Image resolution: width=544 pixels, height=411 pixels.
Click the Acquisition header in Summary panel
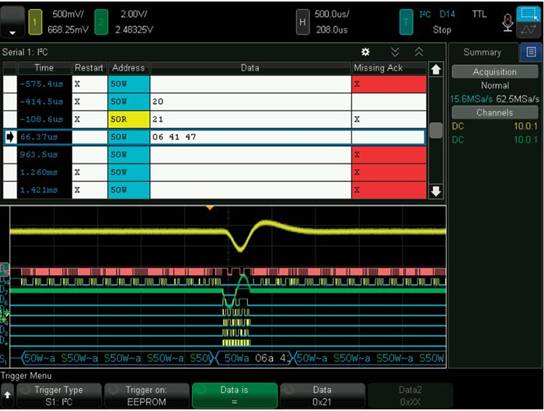(x=495, y=72)
